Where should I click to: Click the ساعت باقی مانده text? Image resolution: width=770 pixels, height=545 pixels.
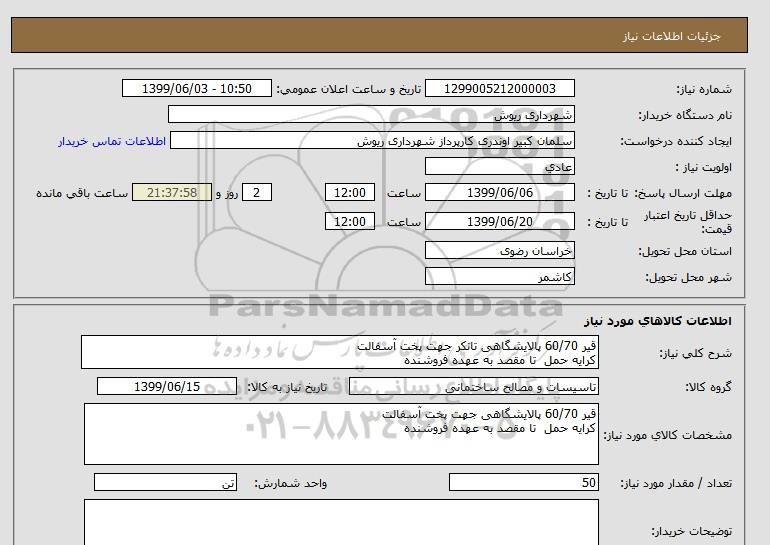[x=82, y=193]
